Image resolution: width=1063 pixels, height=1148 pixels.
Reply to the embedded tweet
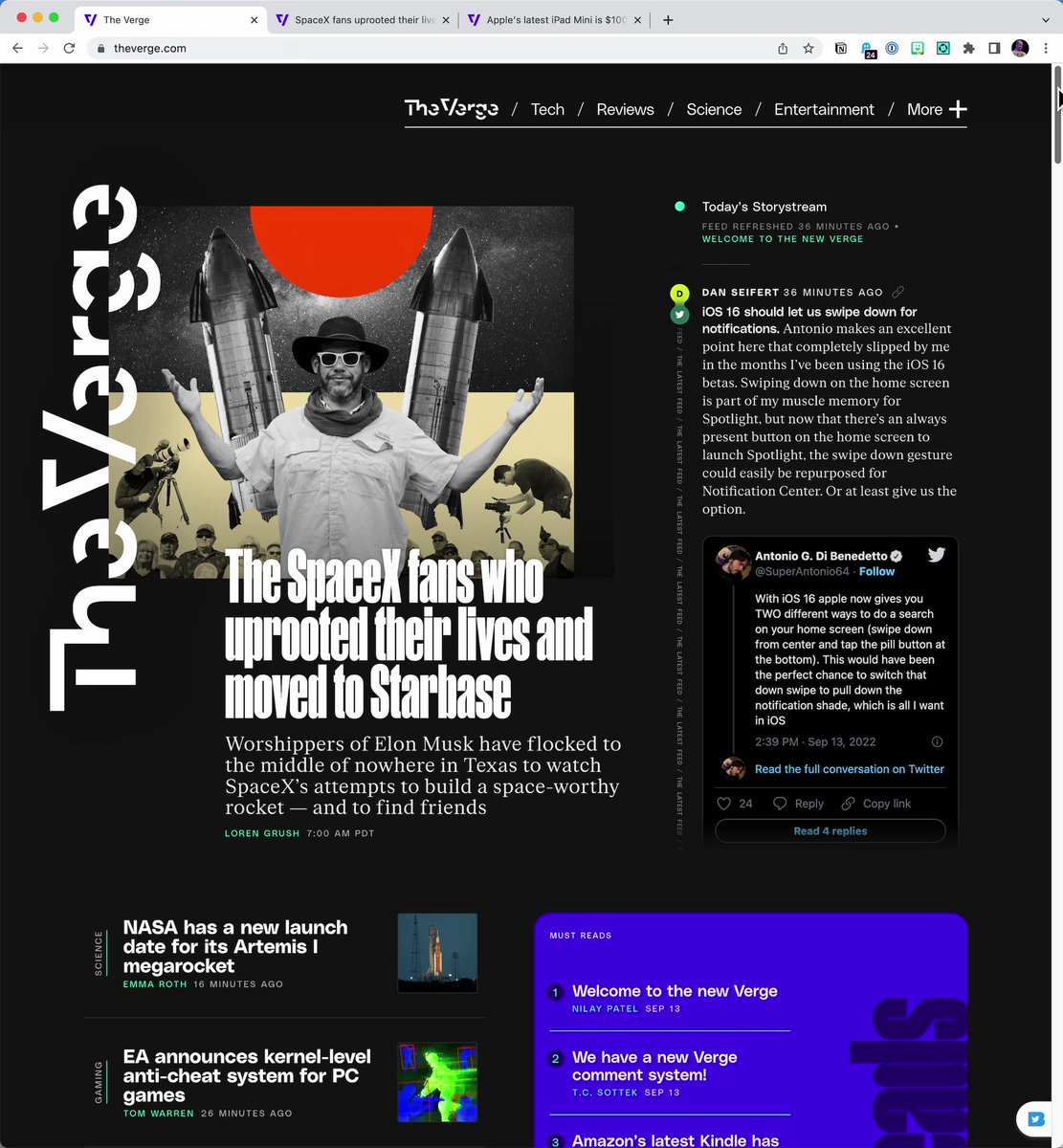(x=798, y=804)
